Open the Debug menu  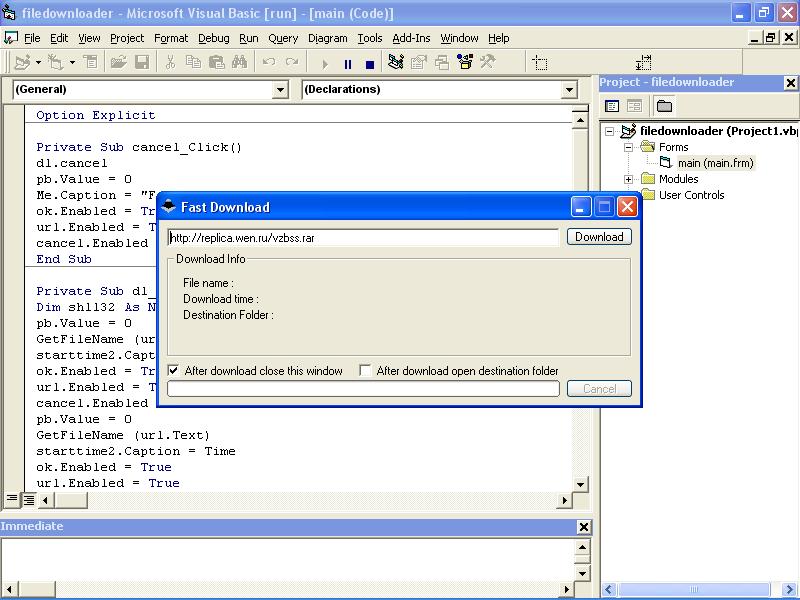coord(213,38)
